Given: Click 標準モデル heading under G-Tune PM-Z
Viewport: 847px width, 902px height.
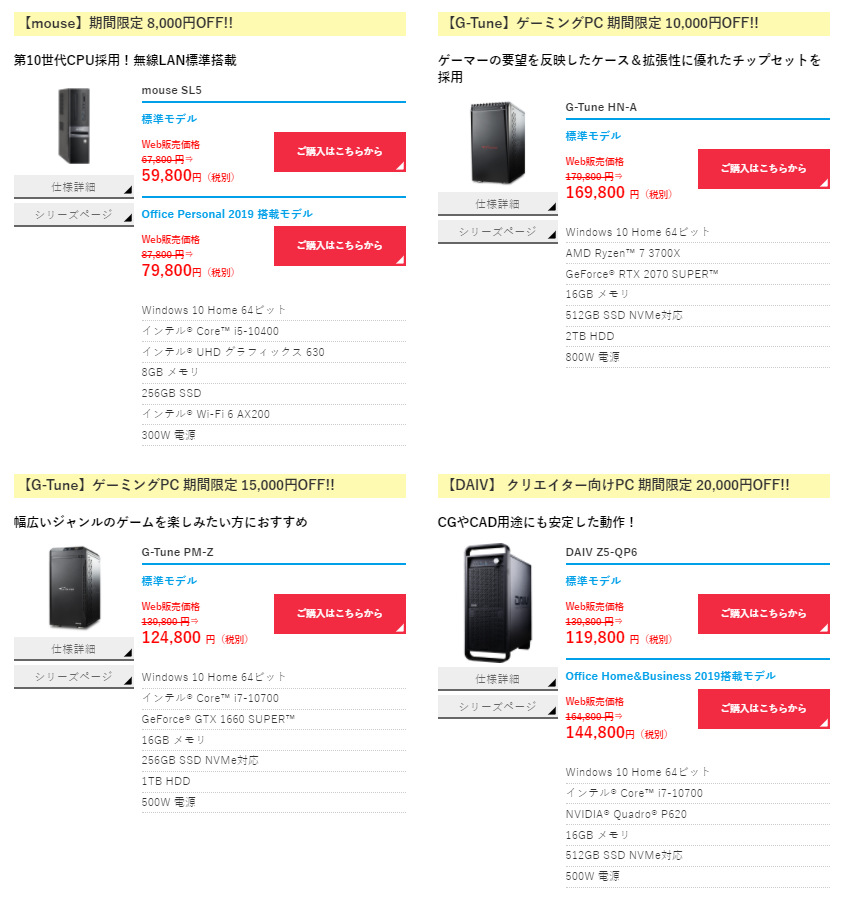Looking at the screenshot, I should coord(169,581).
